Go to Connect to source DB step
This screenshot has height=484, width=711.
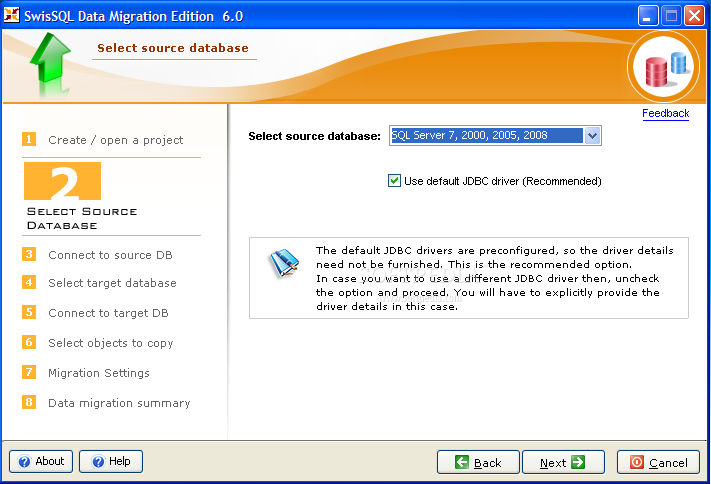pyautogui.click(x=110, y=255)
